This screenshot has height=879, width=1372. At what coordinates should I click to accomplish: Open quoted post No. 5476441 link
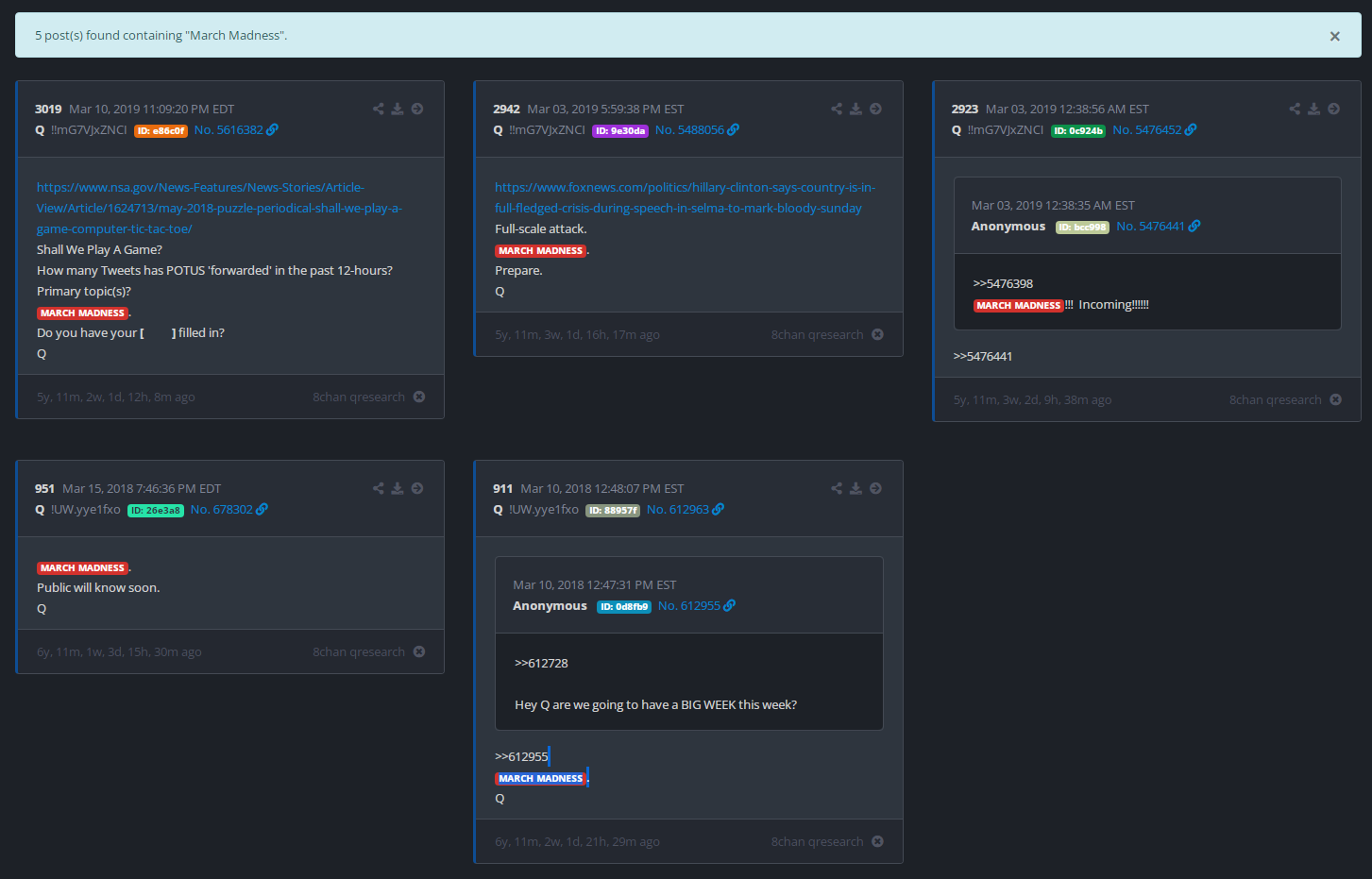tap(1150, 227)
